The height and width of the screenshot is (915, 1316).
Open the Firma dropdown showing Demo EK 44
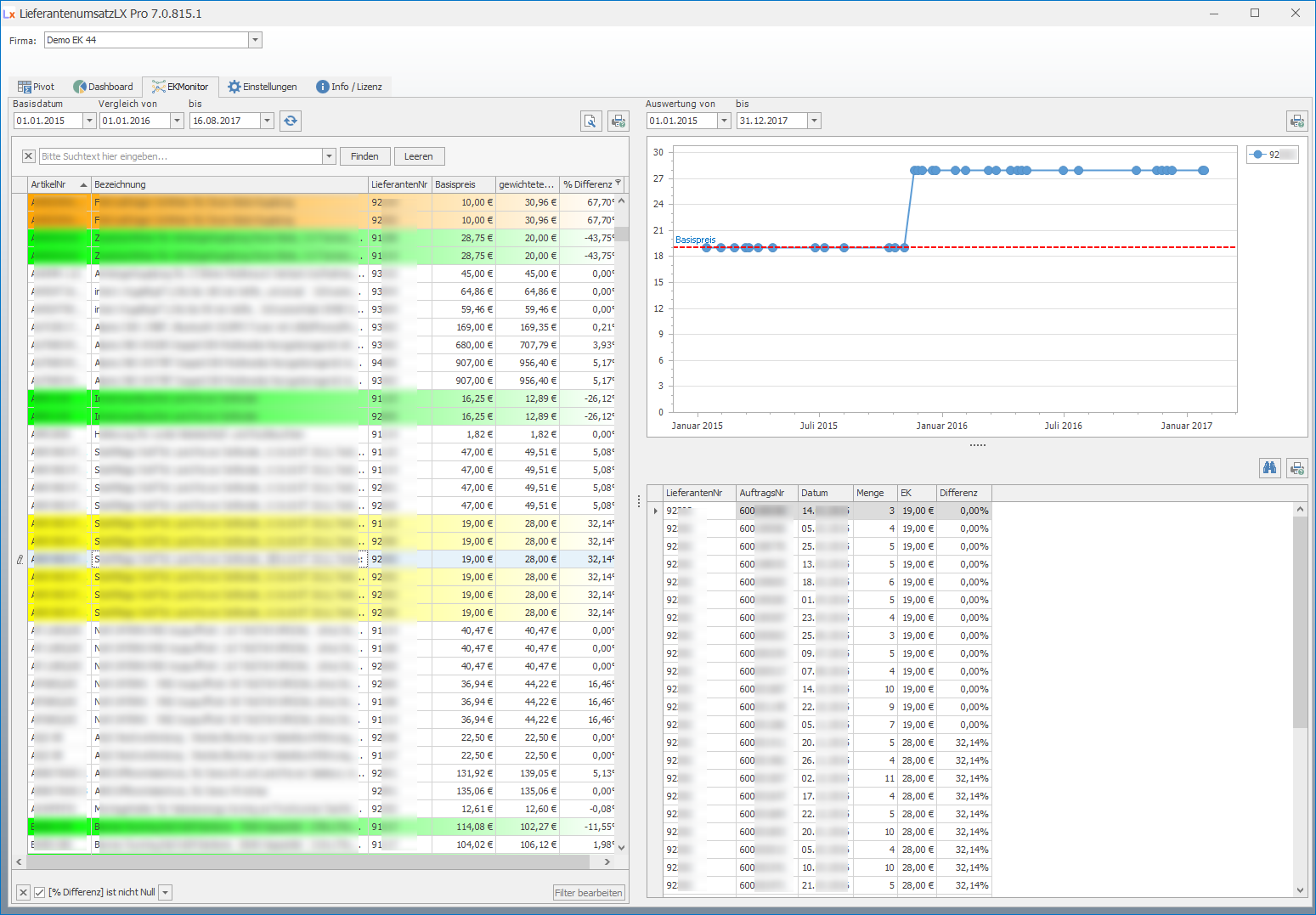tap(255, 40)
